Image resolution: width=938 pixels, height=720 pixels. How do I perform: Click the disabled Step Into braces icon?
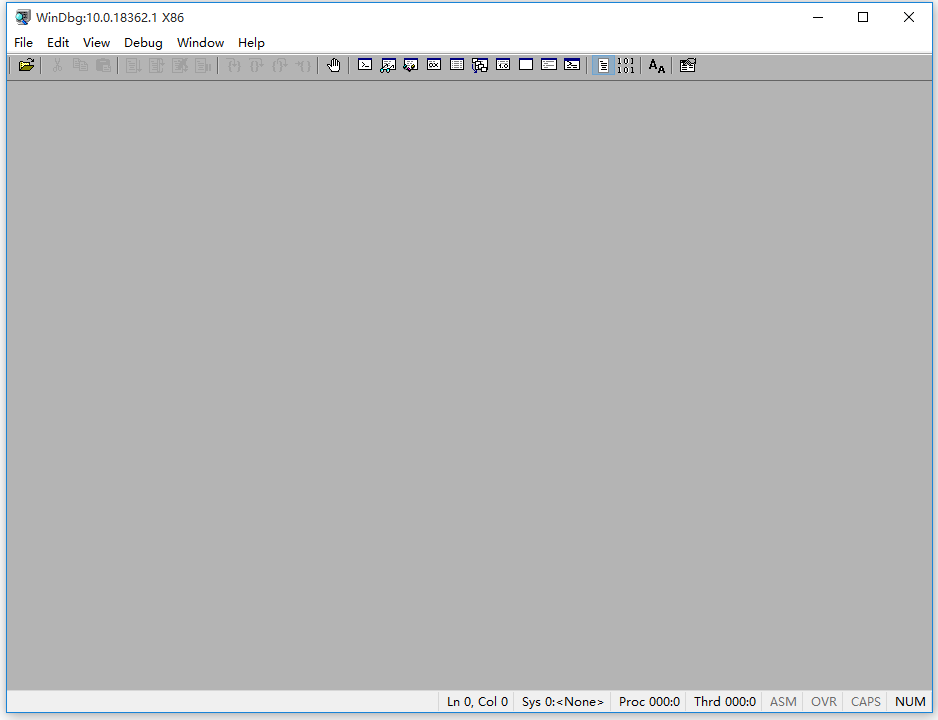pyautogui.click(x=234, y=65)
